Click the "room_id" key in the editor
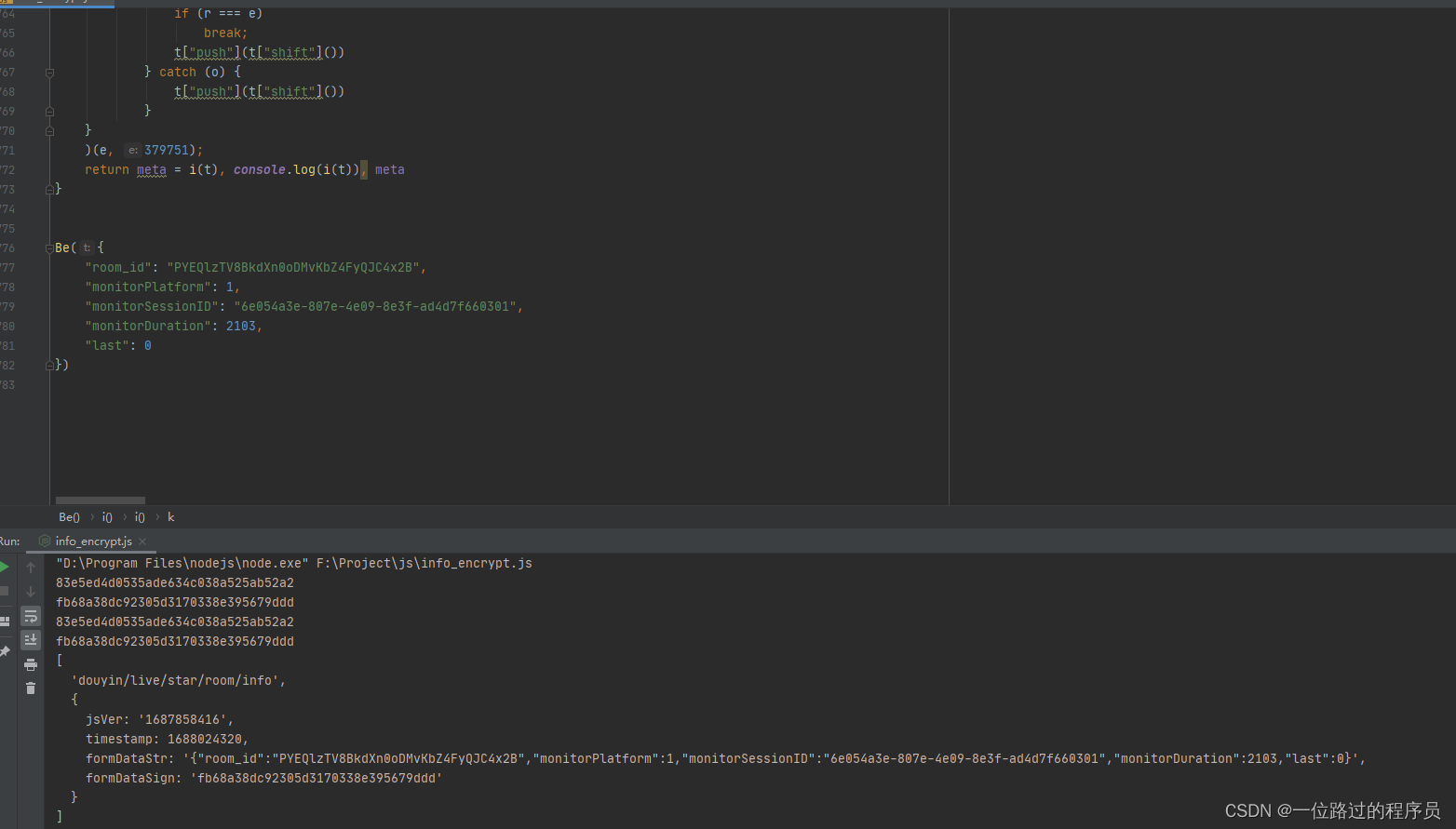Screen dimensions: 1456x829 [118, 267]
